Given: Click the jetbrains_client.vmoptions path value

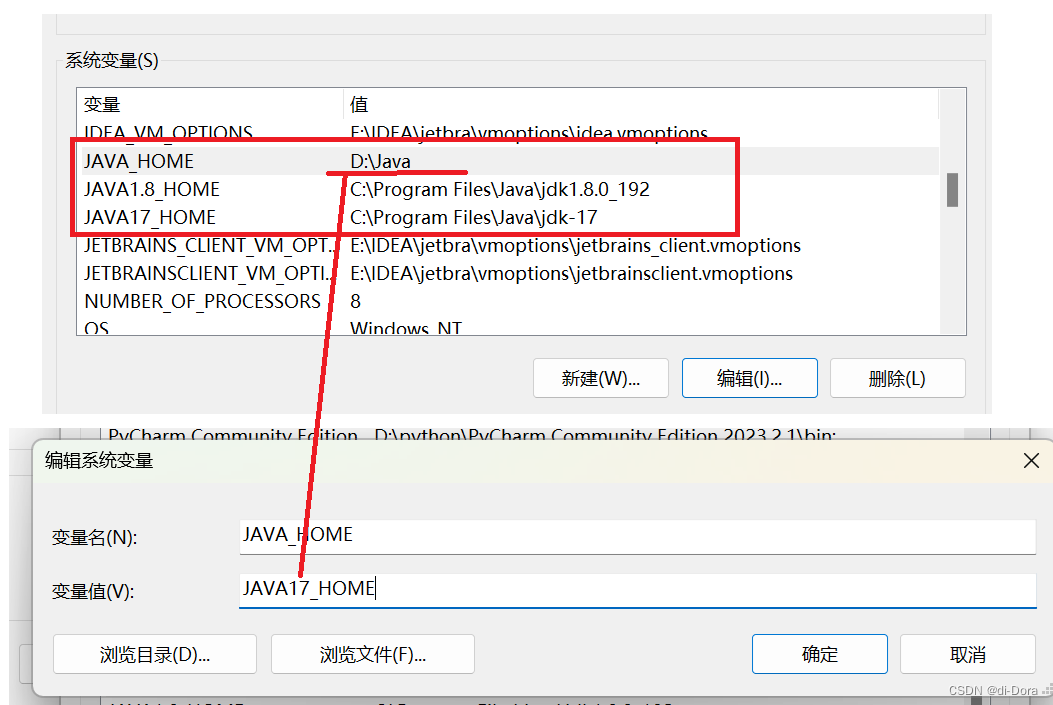Looking at the screenshot, I should 576,246.
